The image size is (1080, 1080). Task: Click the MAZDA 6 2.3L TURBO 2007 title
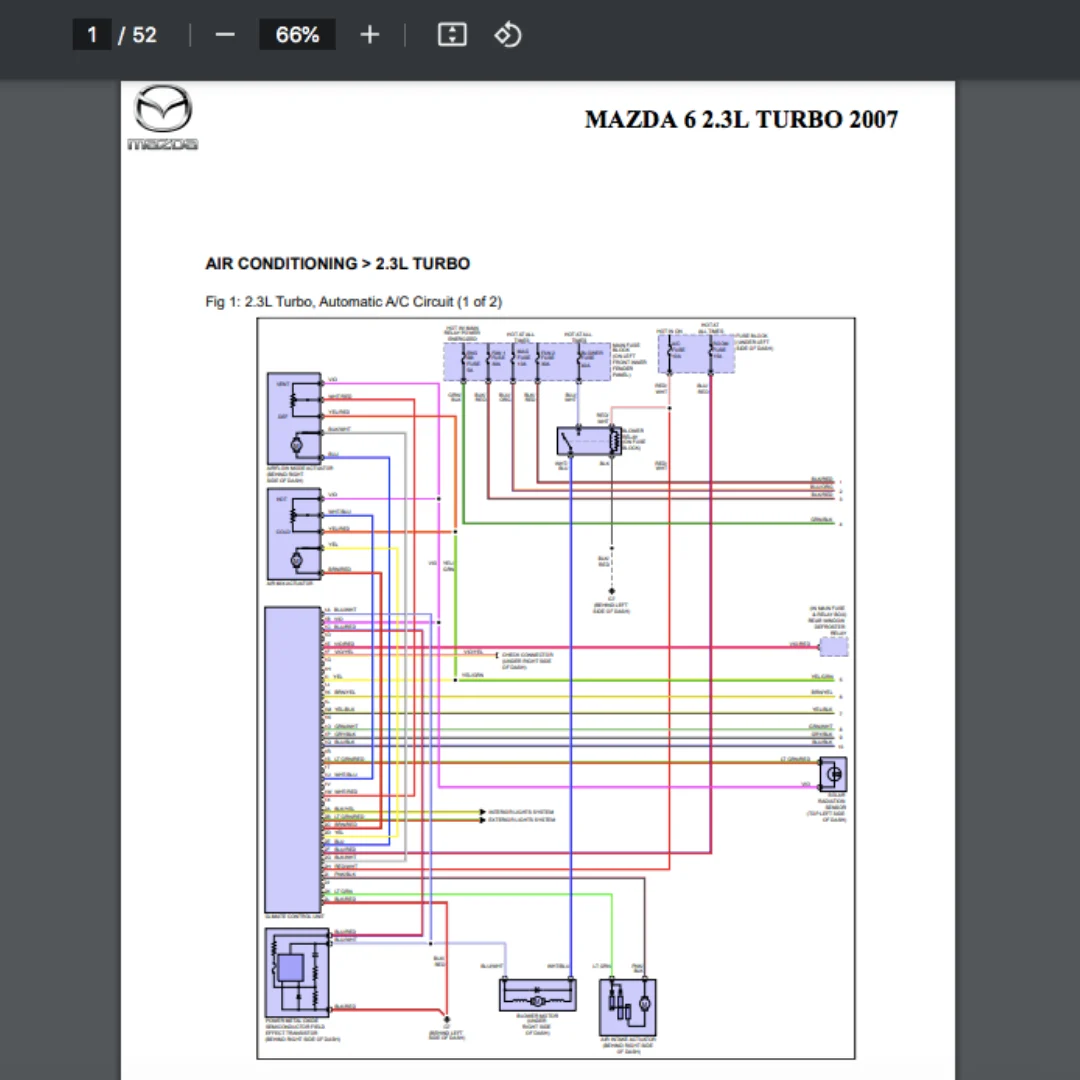tap(741, 120)
